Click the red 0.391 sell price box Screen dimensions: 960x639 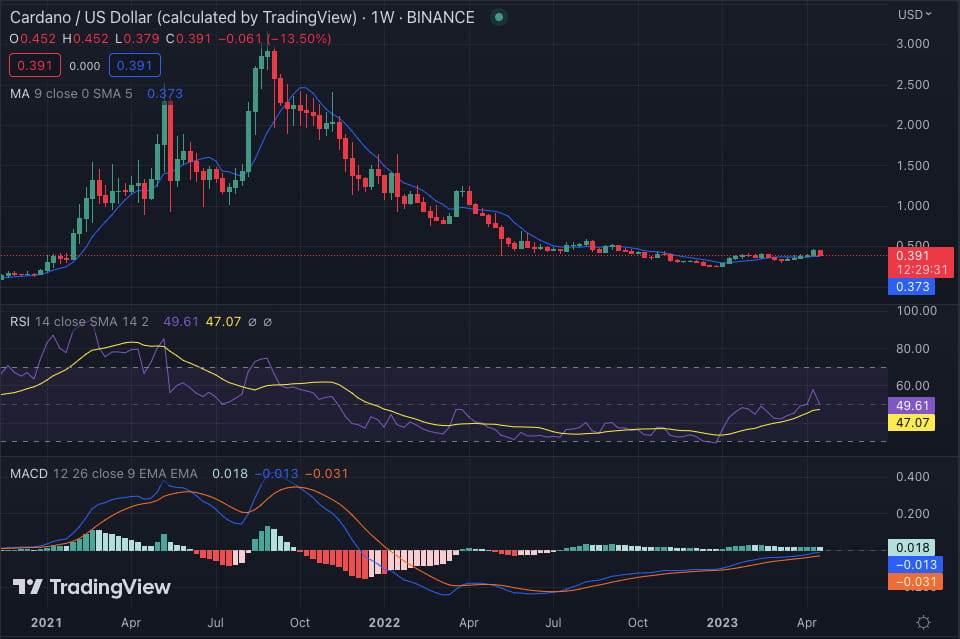pyautogui.click(x=35, y=65)
